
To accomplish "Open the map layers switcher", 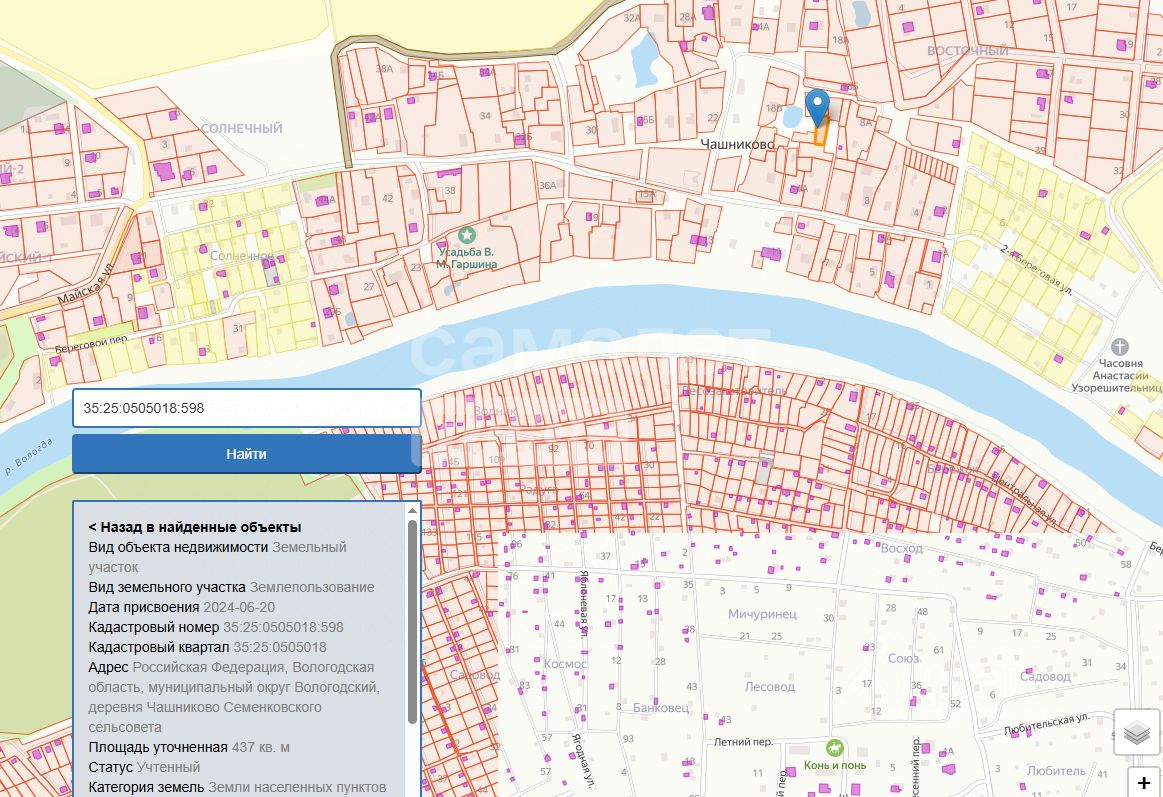I will (x=1137, y=733).
